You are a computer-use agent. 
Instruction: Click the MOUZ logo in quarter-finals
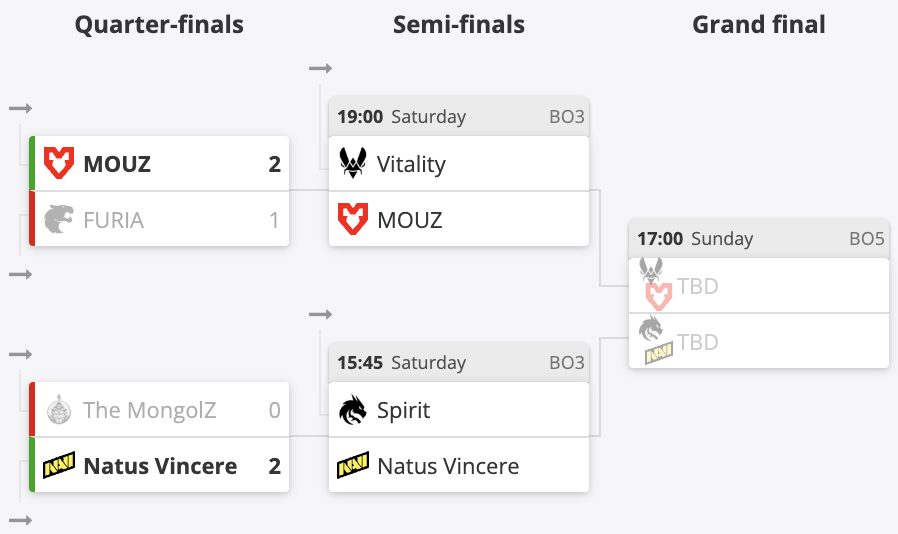coord(59,163)
